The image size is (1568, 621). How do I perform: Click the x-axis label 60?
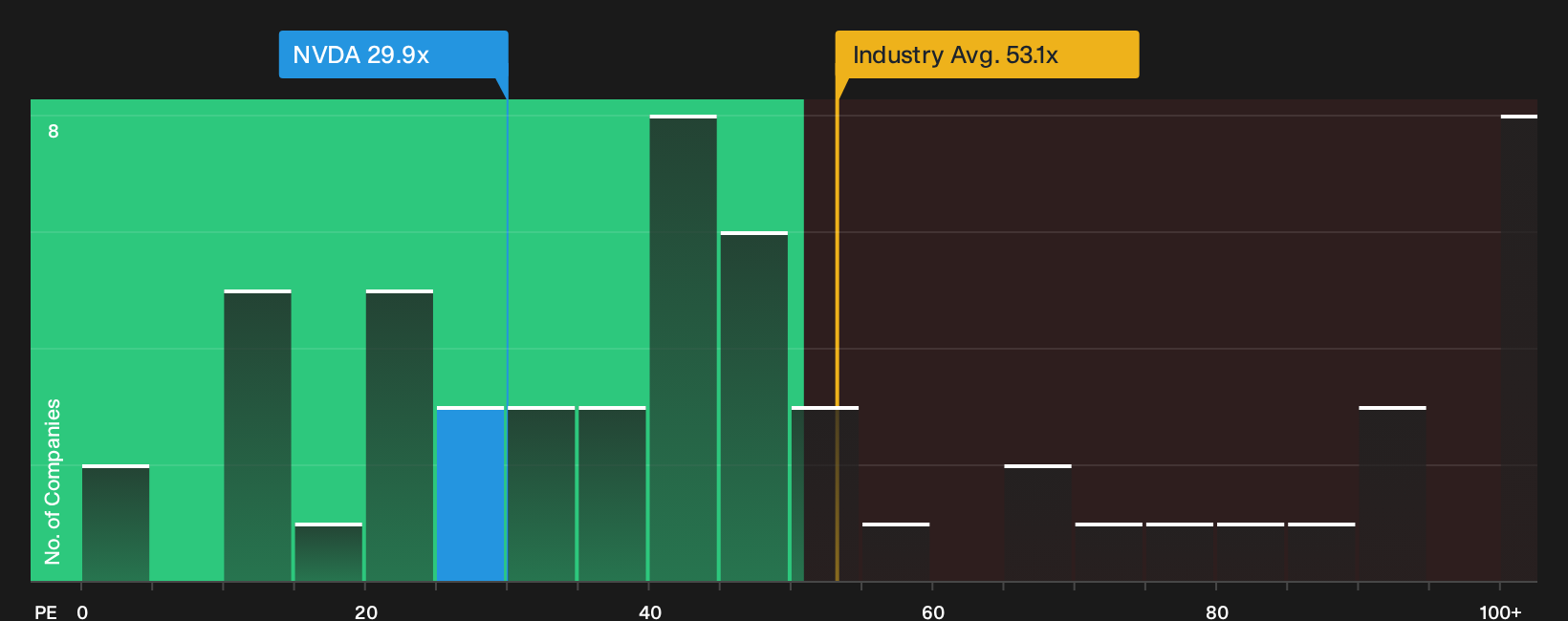[933, 611]
